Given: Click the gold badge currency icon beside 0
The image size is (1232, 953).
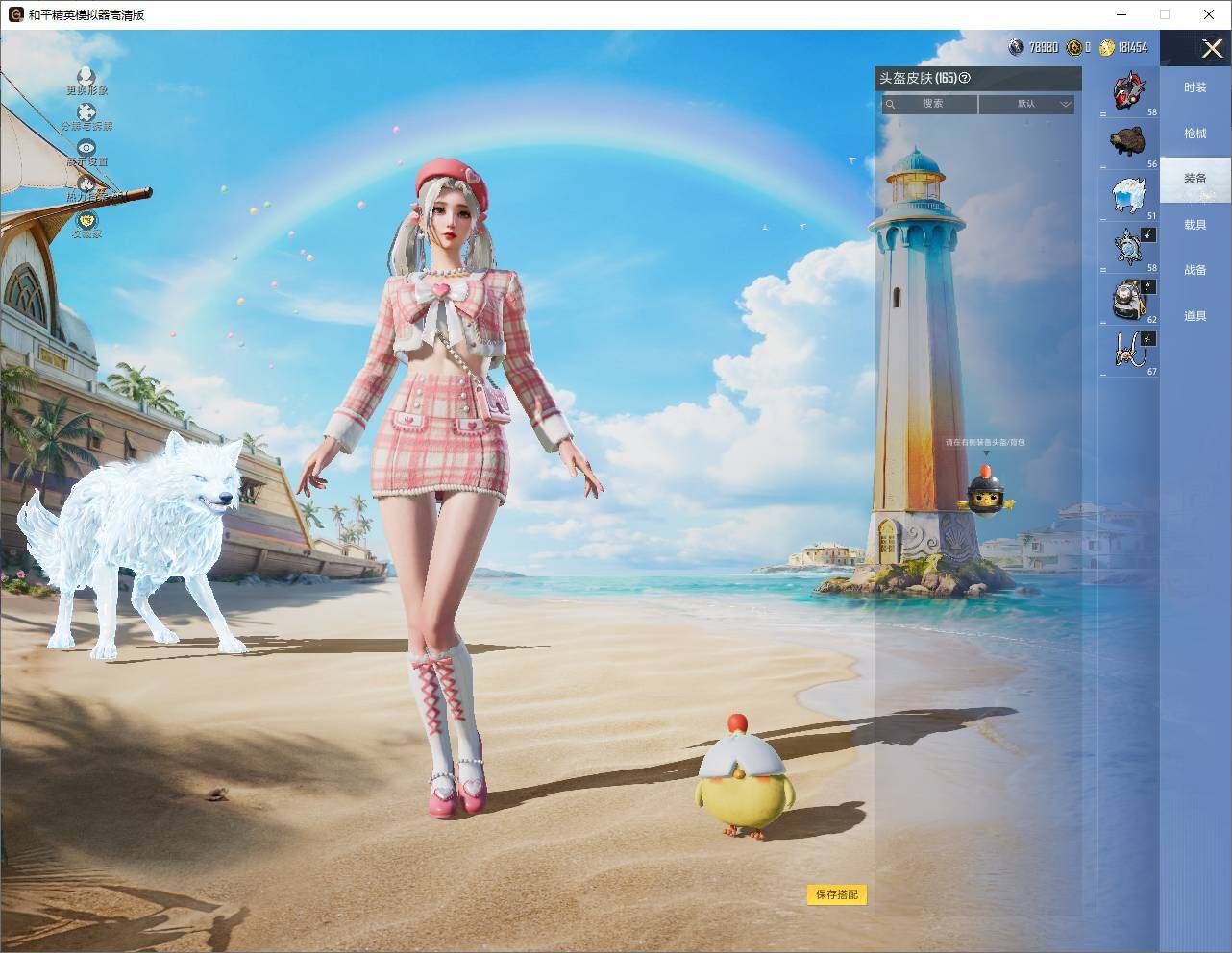Looking at the screenshot, I should [x=1074, y=46].
